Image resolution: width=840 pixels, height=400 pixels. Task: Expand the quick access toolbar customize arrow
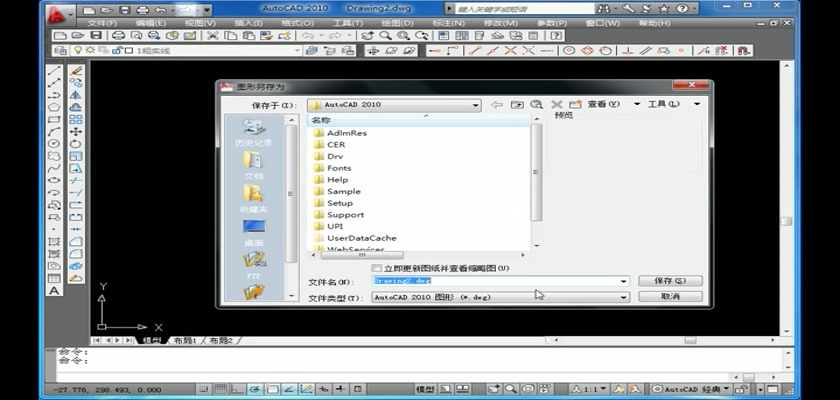tap(207, 10)
